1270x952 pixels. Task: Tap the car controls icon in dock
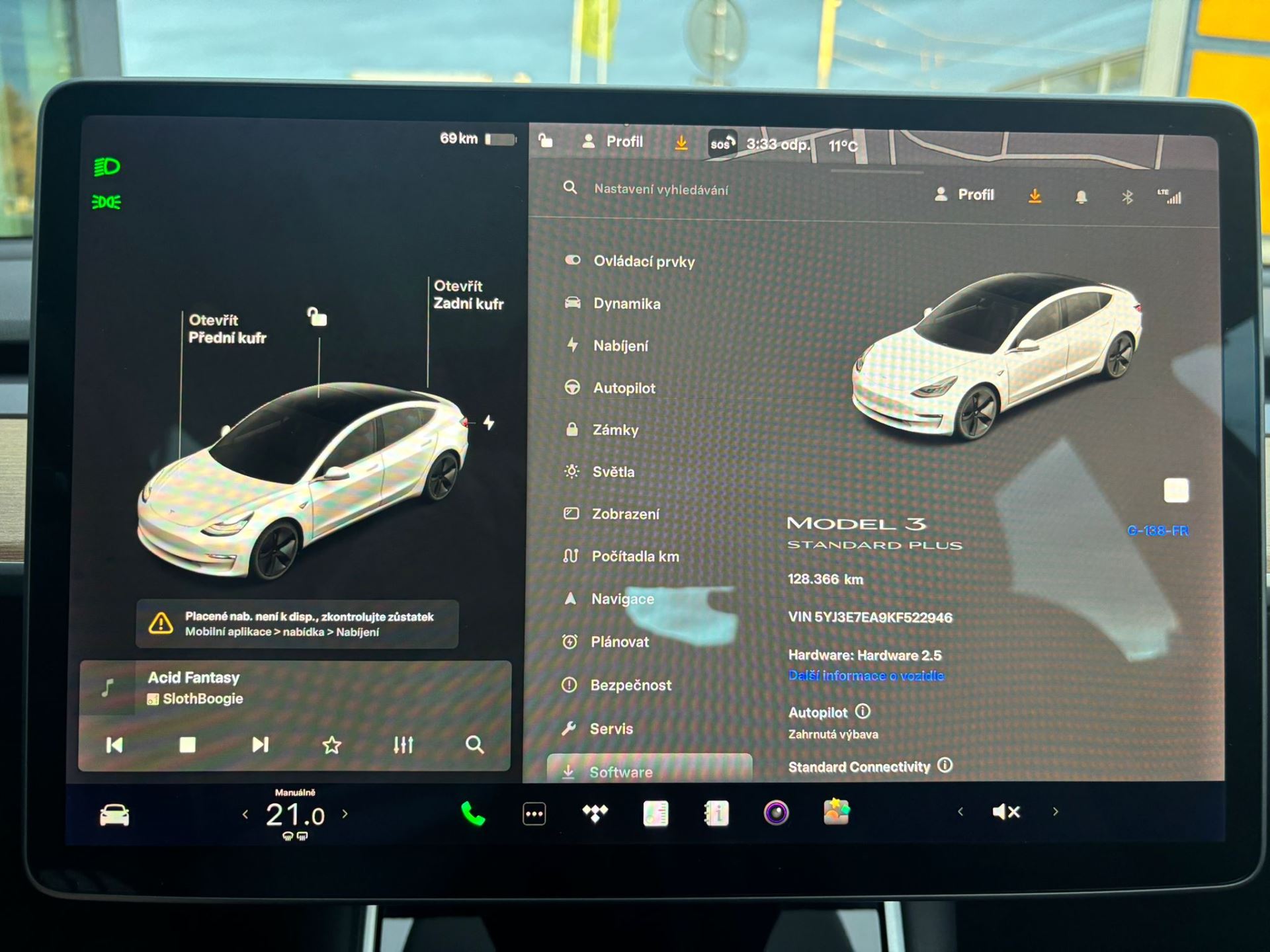pyautogui.click(x=114, y=815)
